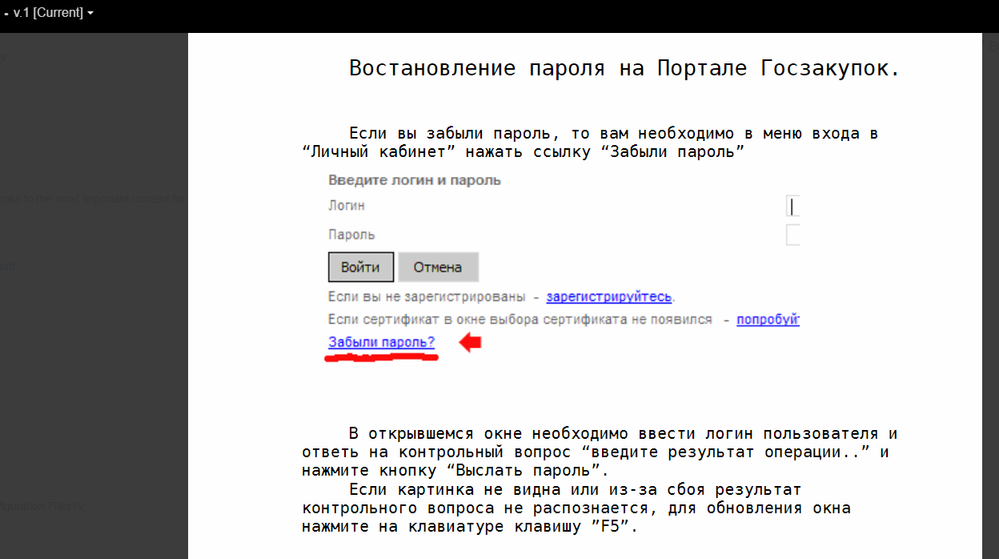Focus the Логин input field

(793, 207)
